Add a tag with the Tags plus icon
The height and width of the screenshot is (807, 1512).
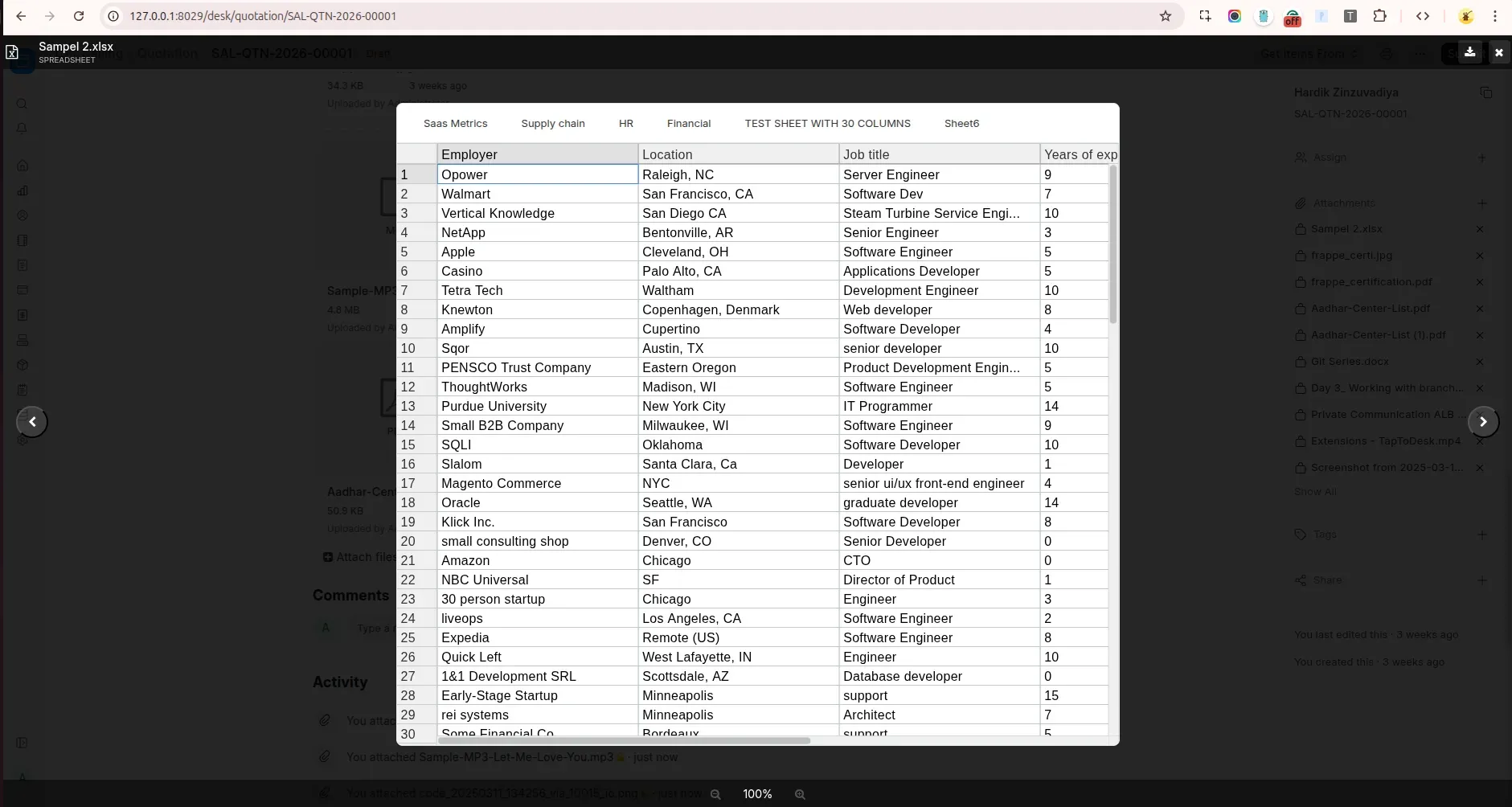click(x=1482, y=535)
